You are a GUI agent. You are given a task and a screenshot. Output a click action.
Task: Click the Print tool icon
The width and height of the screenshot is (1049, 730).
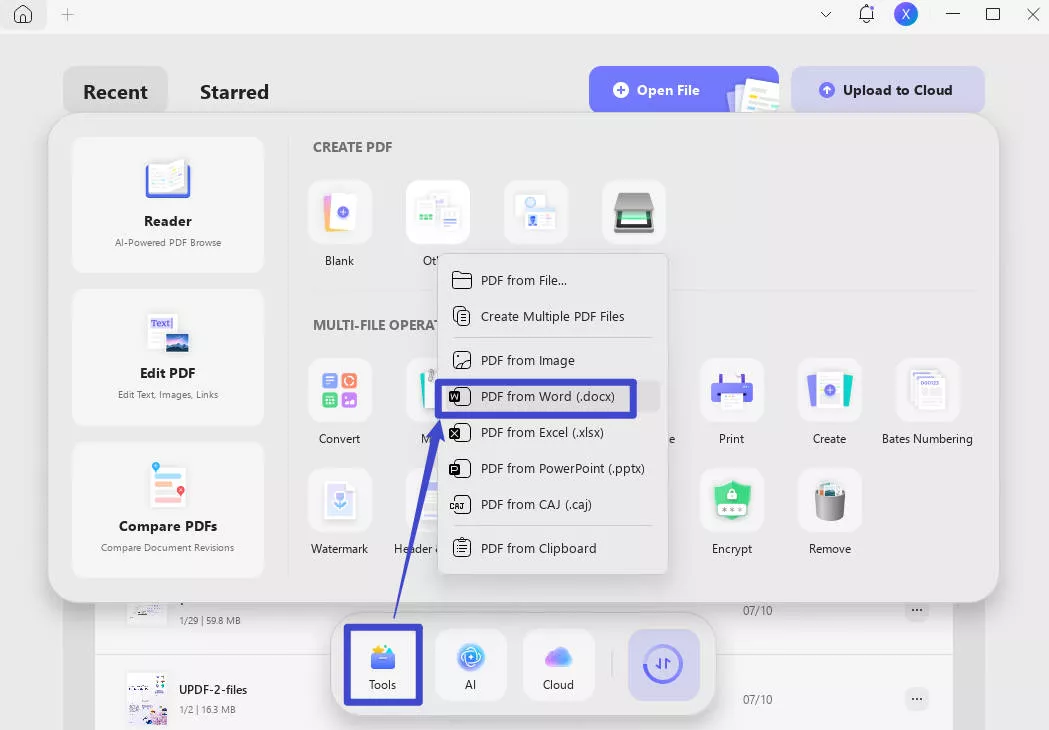tap(731, 391)
